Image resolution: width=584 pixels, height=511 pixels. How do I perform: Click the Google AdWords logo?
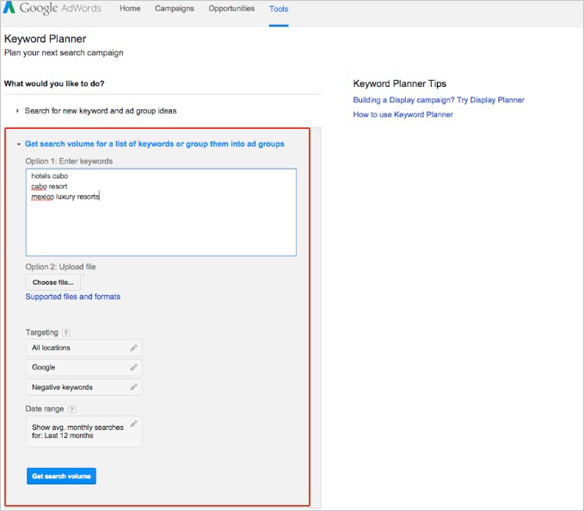pyautogui.click(x=53, y=8)
